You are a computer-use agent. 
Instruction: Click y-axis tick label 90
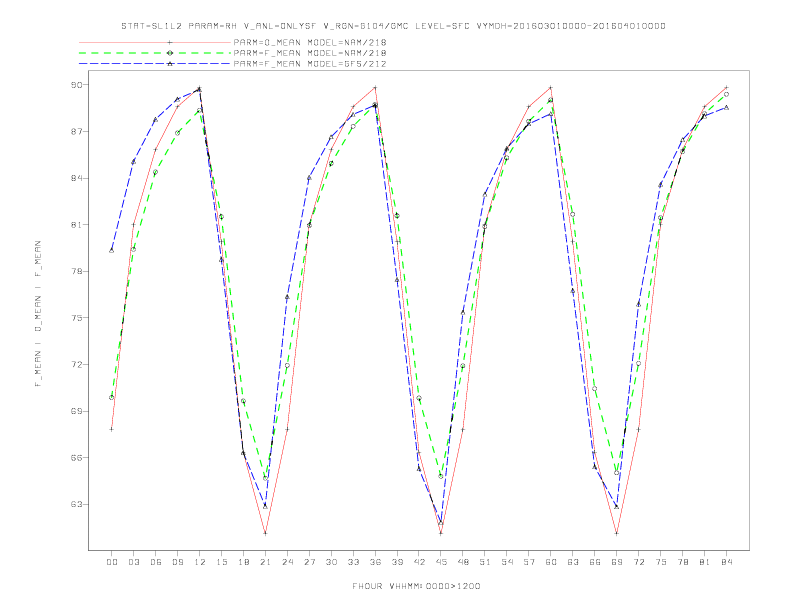76,85
